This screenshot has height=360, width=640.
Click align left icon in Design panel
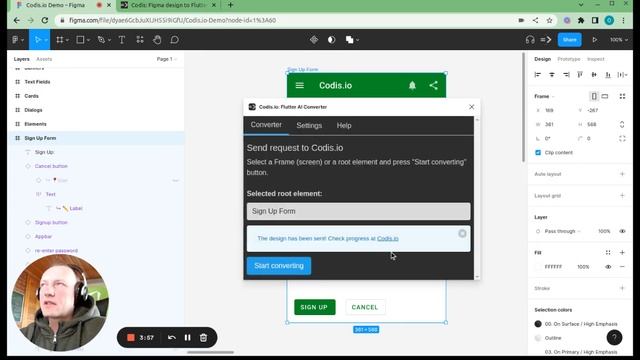[538, 75]
